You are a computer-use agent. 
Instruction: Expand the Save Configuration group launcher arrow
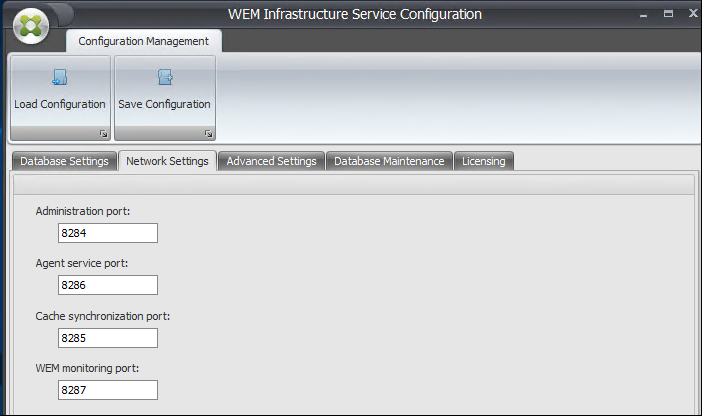click(x=208, y=133)
